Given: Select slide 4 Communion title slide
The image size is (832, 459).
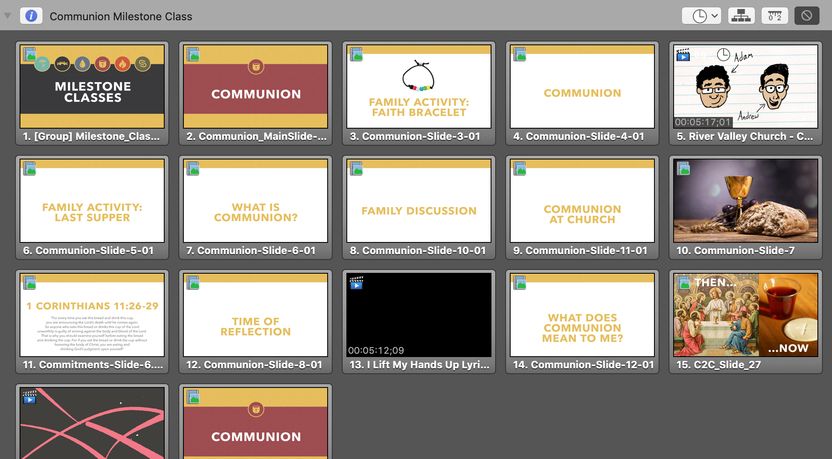Looking at the screenshot, I should pyautogui.click(x=583, y=86).
